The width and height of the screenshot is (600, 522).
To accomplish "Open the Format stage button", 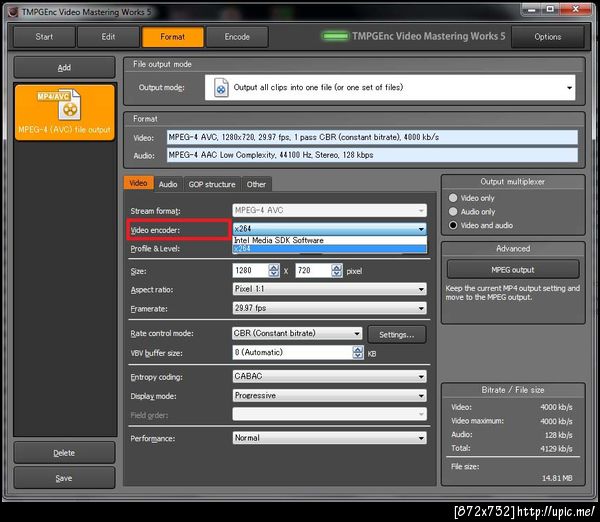I will pyautogui.click(x=173, y=37).
